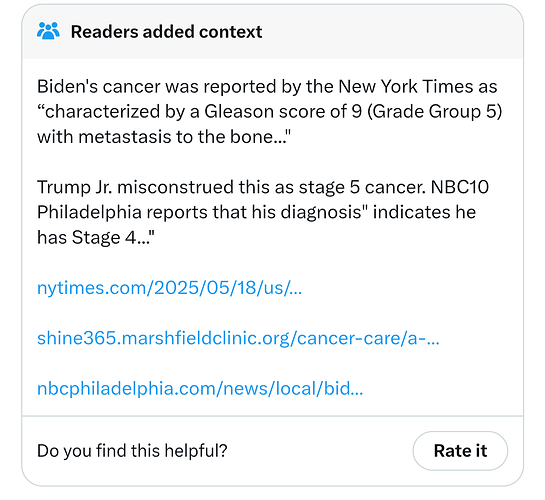Click the "(Grade Group 5)" text
Screen dimensions: 545x500
pyautogui.click(x=434, y=112)
